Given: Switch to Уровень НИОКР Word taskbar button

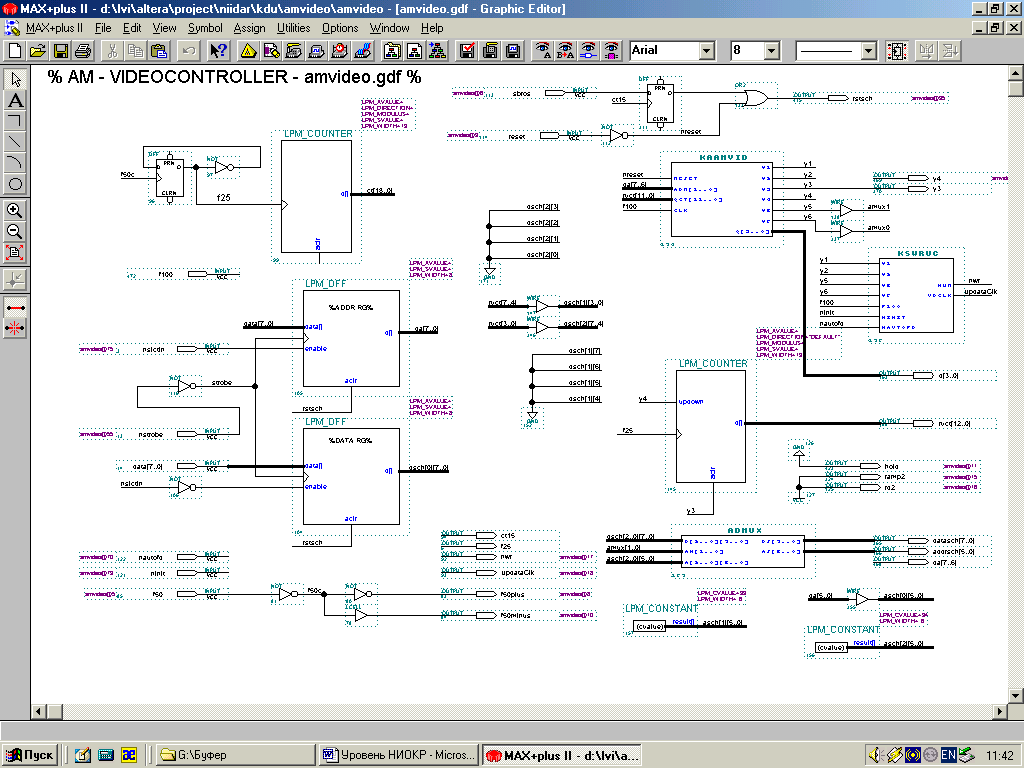Looking at the screenshot, I should 399,755.
